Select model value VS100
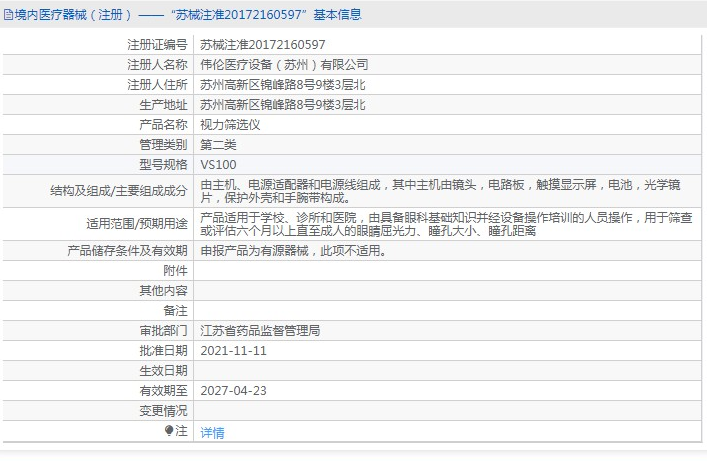The width and height of the screenshot is (707, 461). tap(218, 165)
